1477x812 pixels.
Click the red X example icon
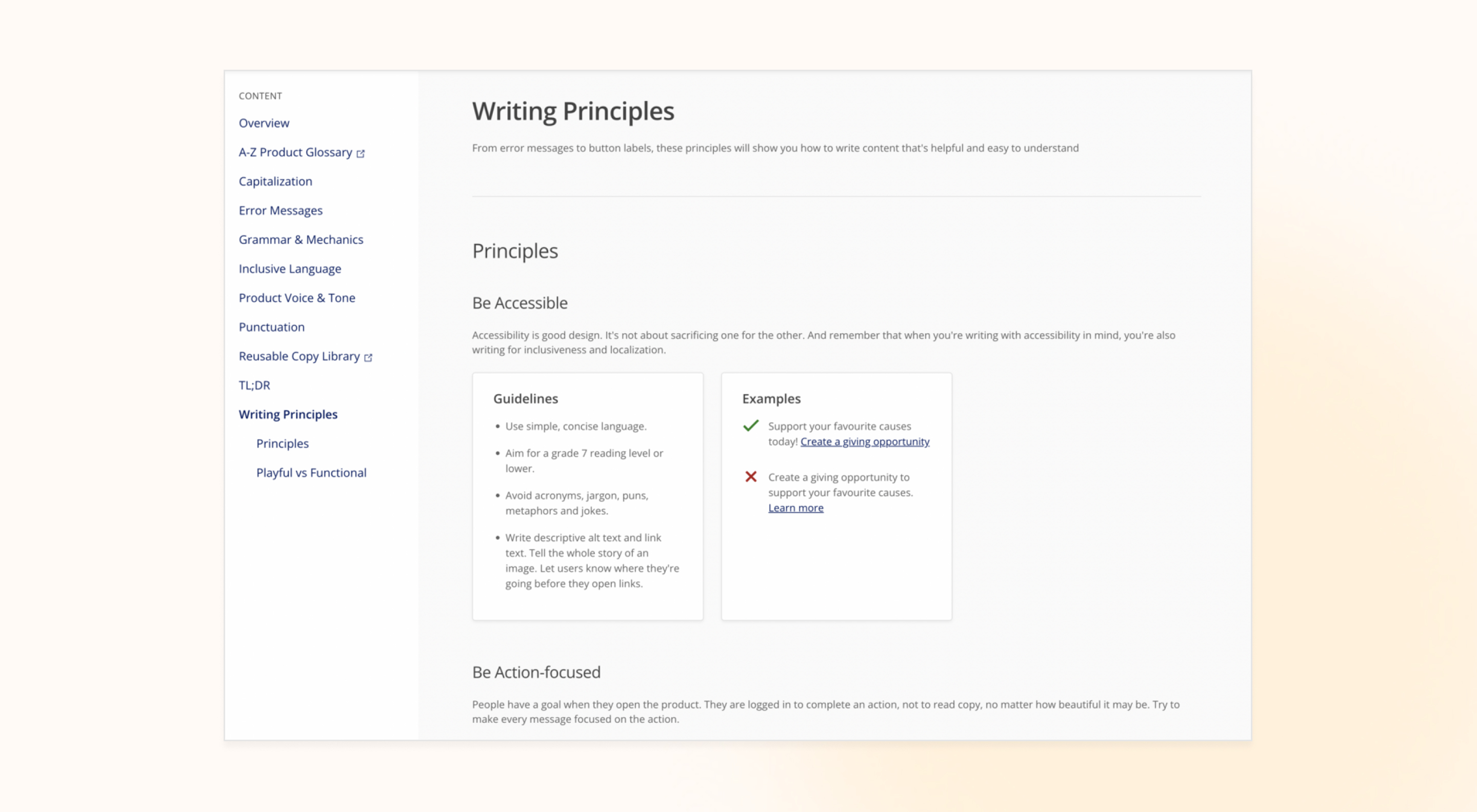click(750, 477)
